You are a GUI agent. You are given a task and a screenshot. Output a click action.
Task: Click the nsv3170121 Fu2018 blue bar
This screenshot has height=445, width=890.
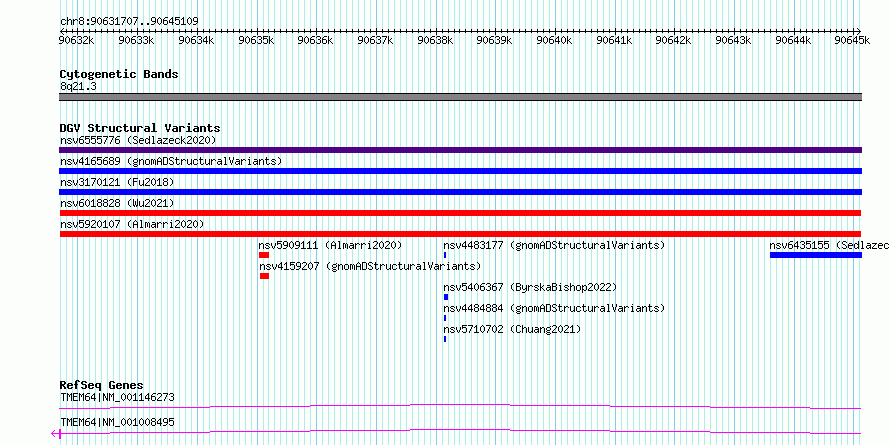click(460, 192)
